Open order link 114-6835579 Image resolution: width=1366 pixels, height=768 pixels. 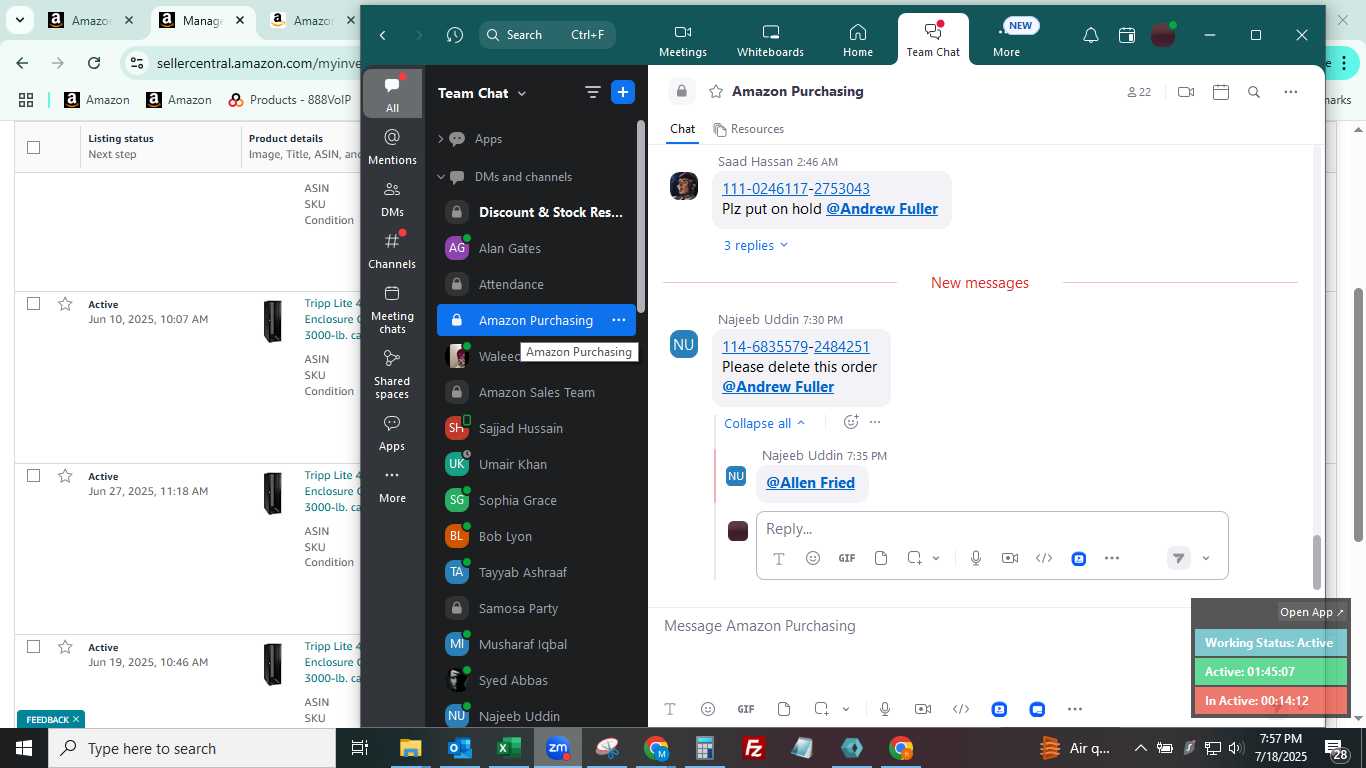point(765,346)
